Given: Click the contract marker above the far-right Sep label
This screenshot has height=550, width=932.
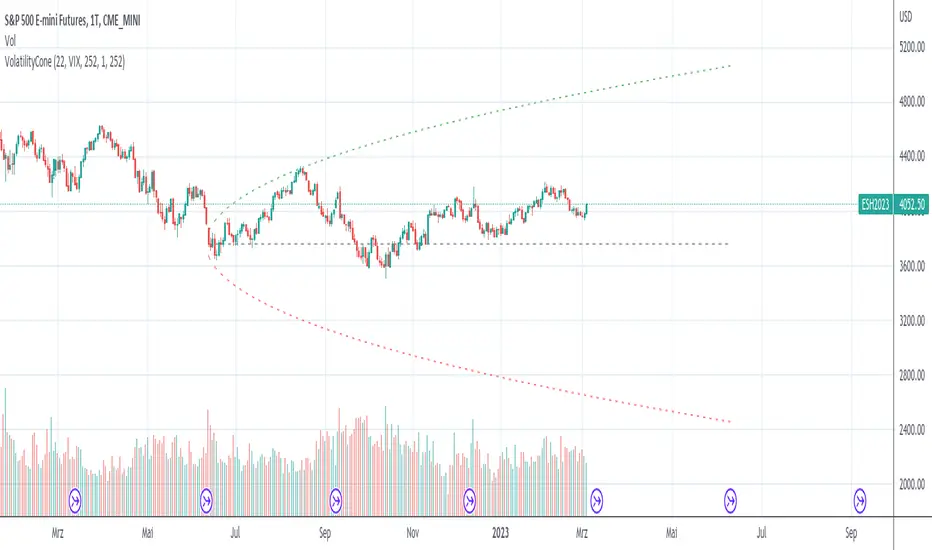Looking at the screenshot, I should coord(859,498).
